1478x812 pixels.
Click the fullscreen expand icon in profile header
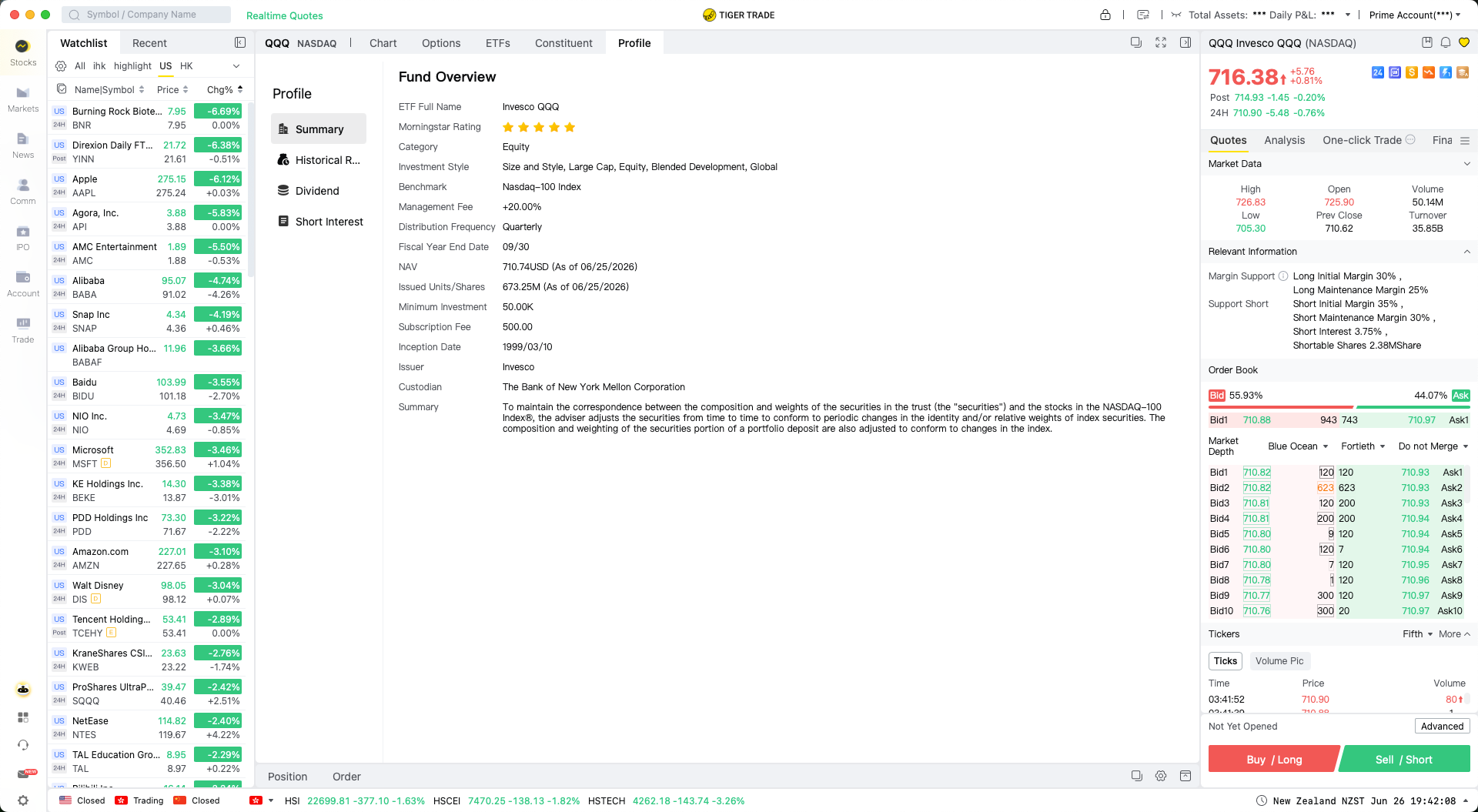click(x=1161, y=43)
